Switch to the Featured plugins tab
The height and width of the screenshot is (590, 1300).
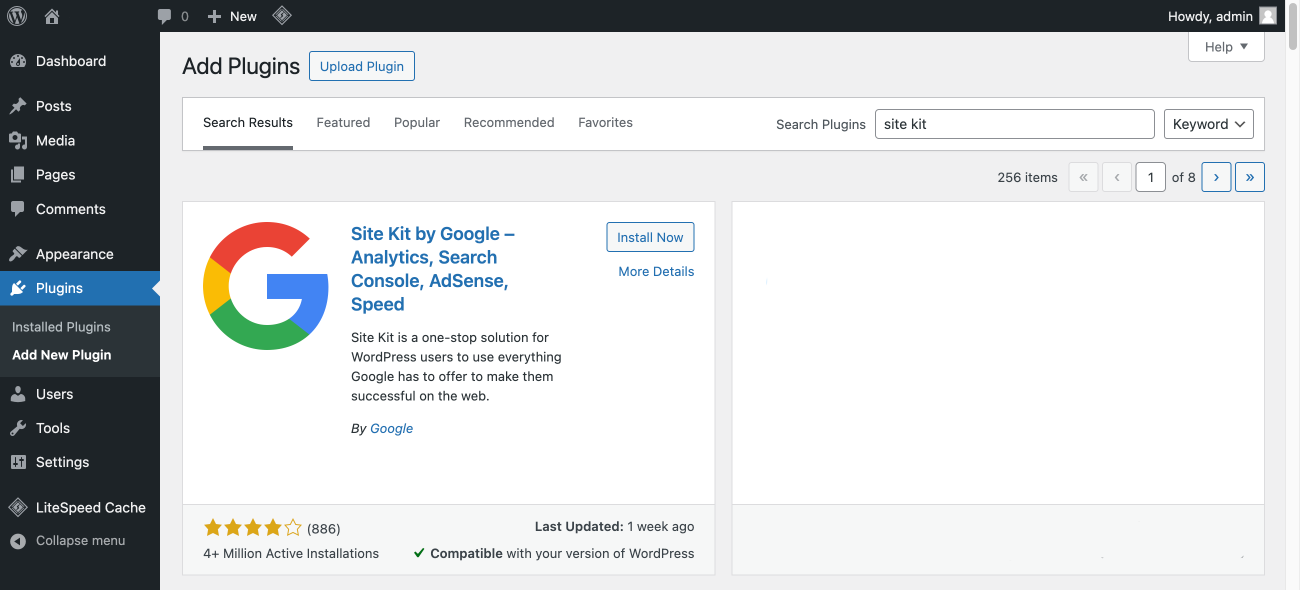(x=343, y=122)
